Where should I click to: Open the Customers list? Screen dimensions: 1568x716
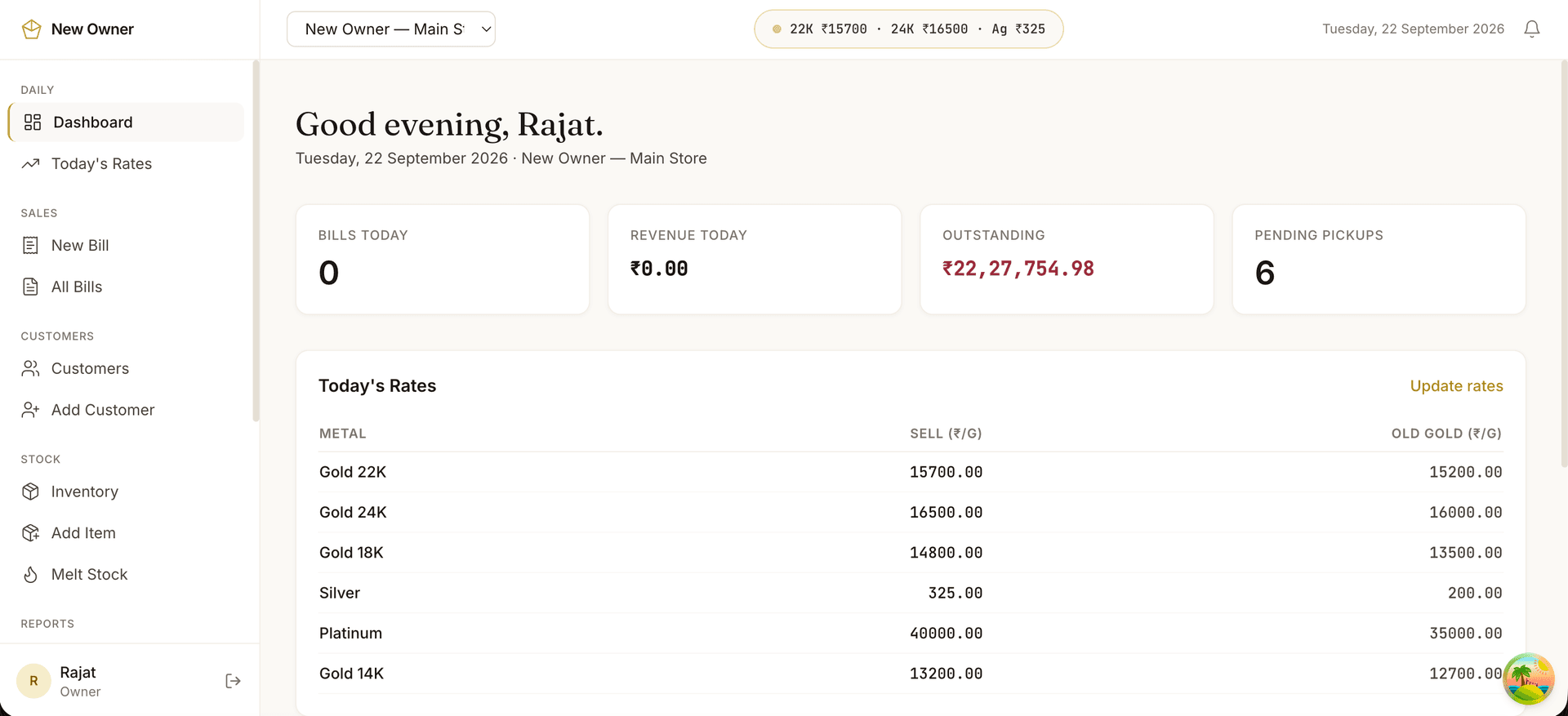126,369
